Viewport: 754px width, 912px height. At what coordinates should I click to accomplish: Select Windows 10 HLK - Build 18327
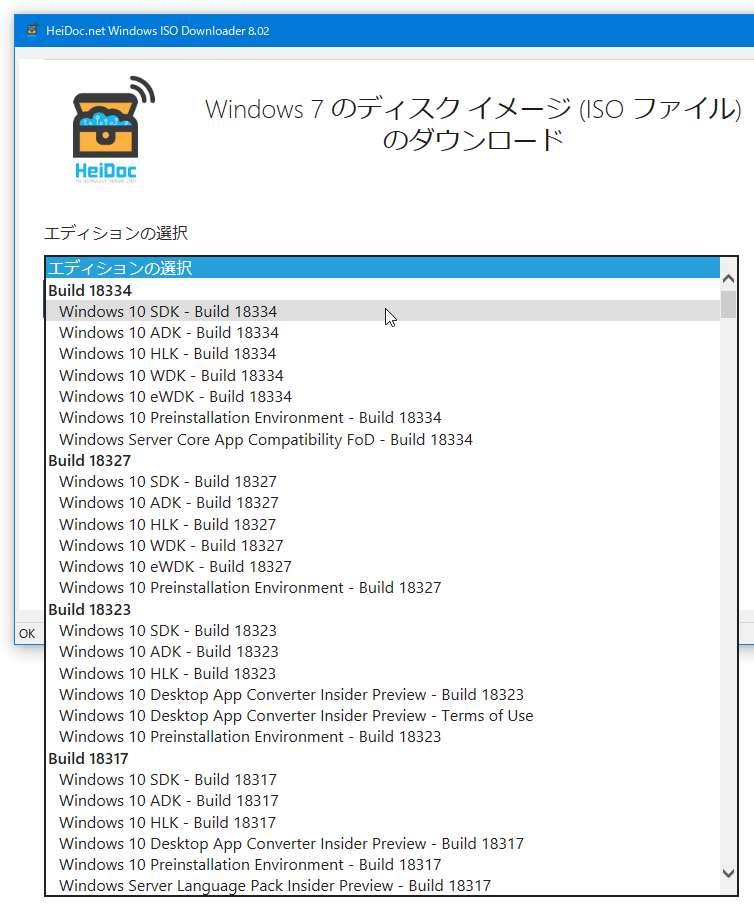pos(383,524)
